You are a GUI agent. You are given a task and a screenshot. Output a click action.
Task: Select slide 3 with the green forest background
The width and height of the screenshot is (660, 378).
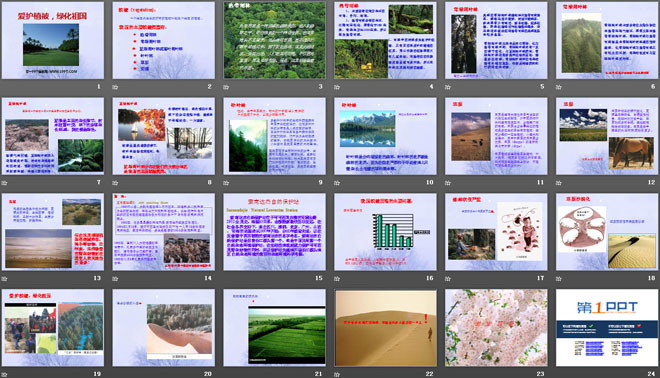(274, 40)
